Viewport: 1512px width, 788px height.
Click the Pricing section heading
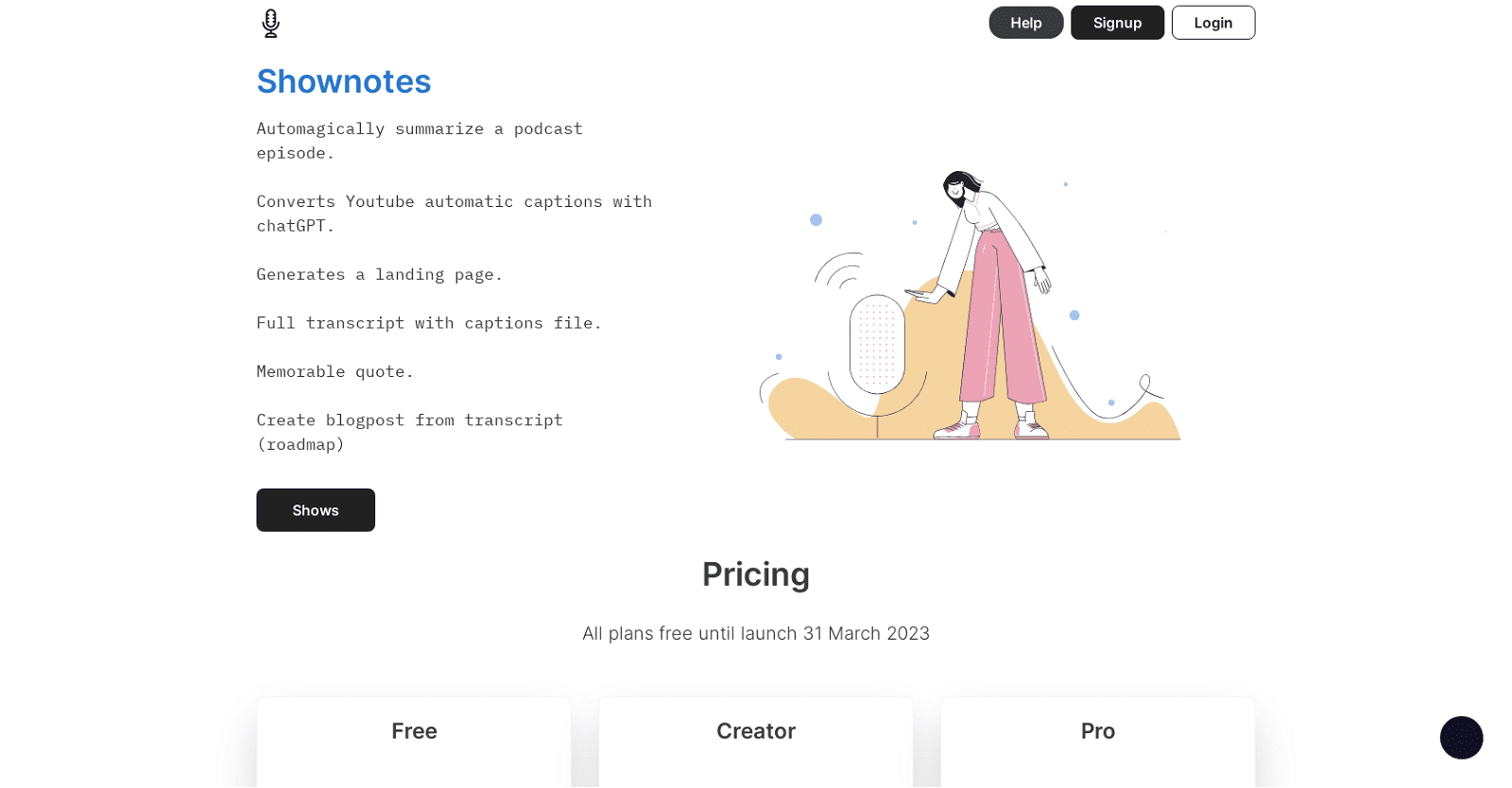tap(755, 574)
